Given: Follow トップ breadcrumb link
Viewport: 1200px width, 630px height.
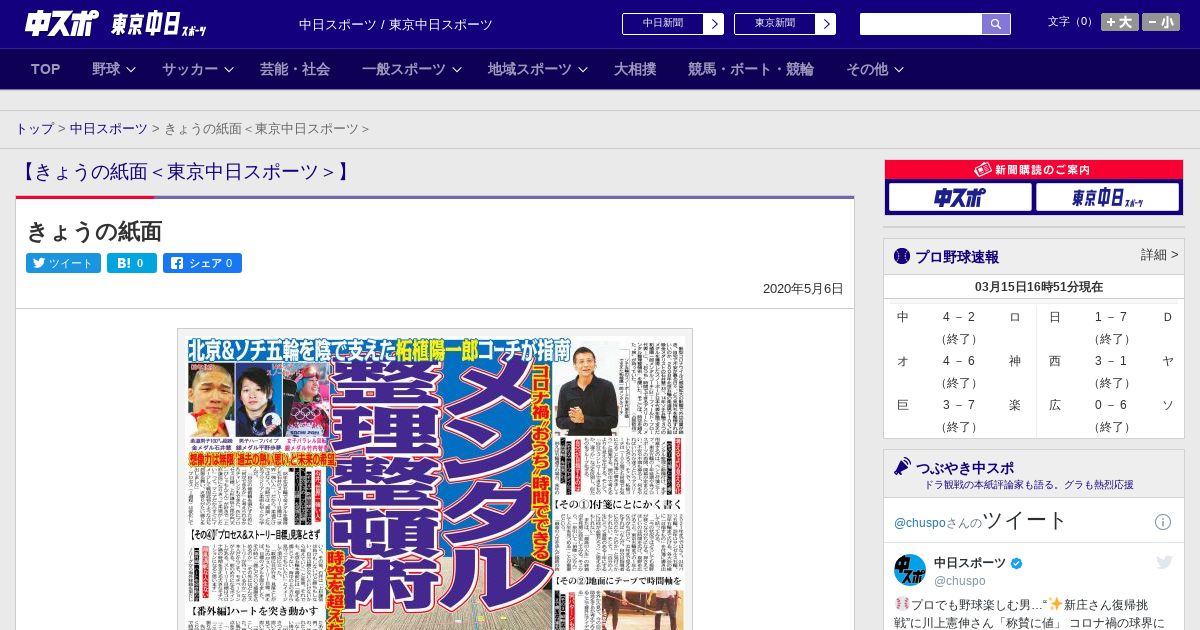Looking at the screenshot, I should [35, 129].
